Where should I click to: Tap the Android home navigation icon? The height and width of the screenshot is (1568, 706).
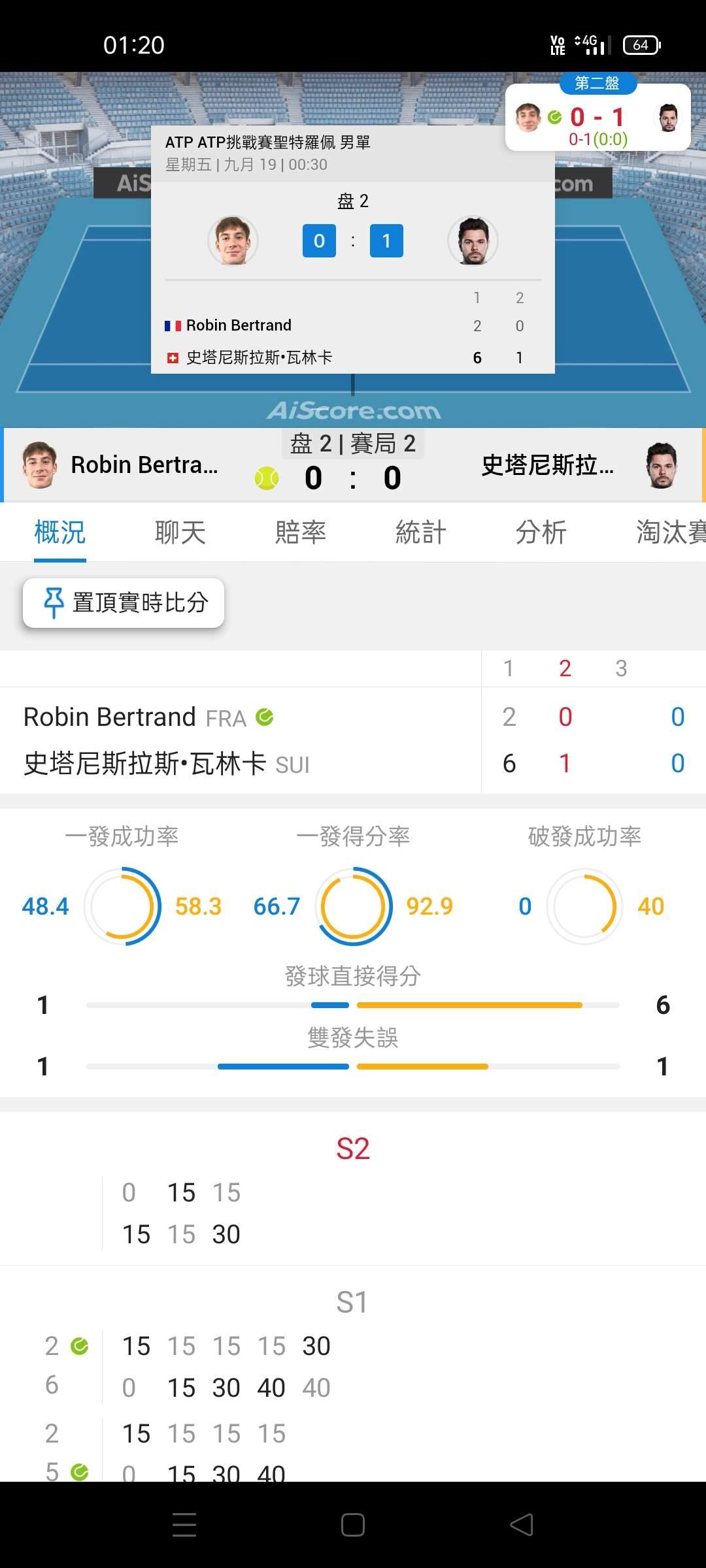[353, 1525]
